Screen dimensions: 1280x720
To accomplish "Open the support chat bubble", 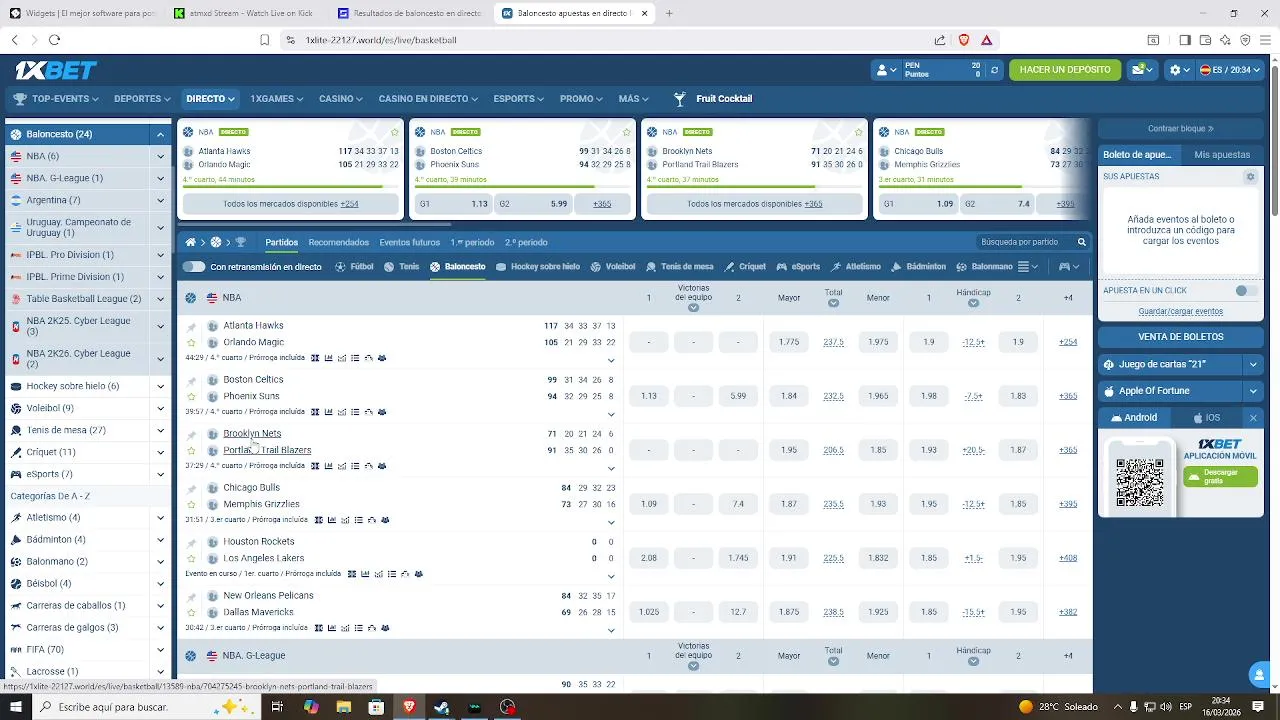I will click(1258, 674).
